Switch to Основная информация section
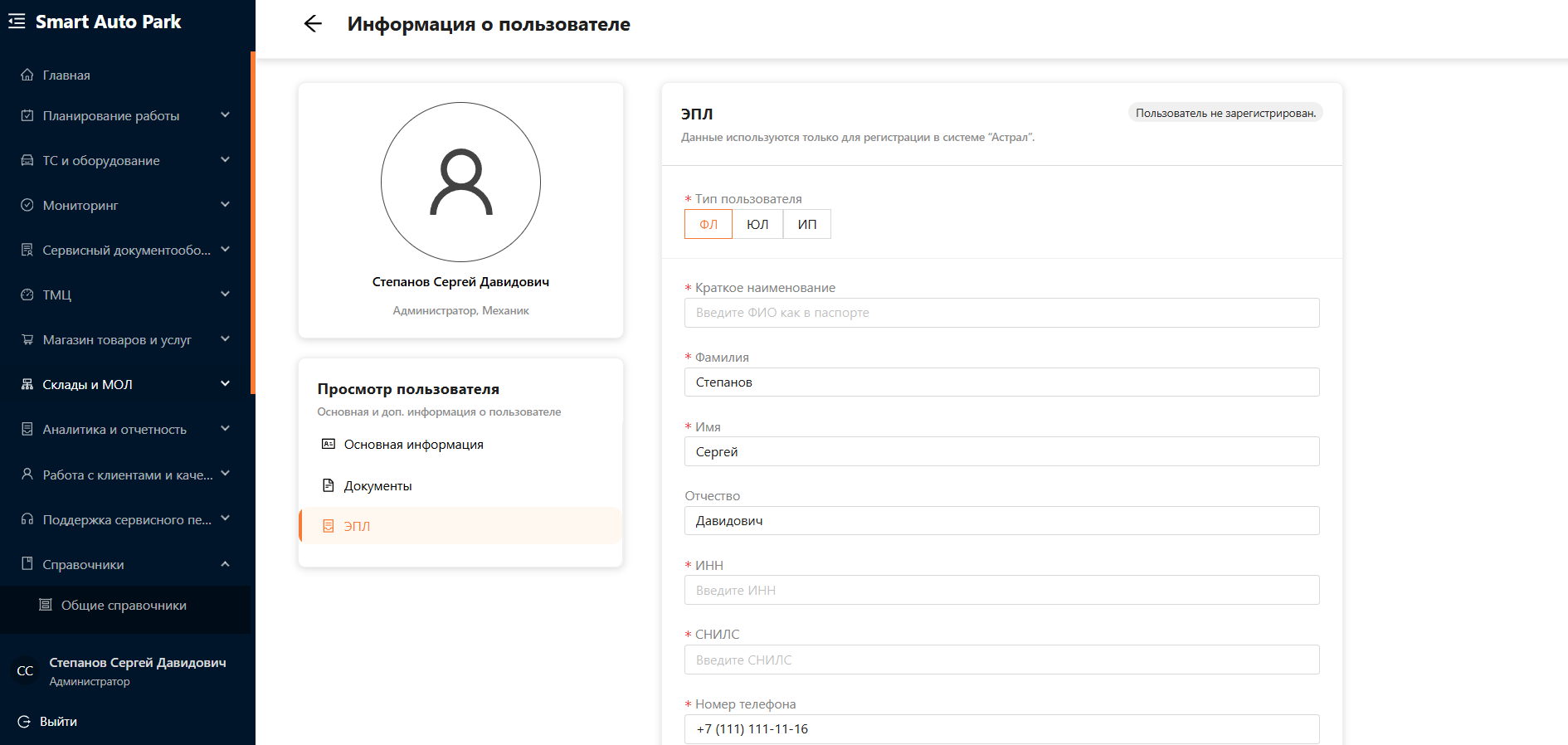Screen dimensions: 1568x745 pyautogui.click(x=413, y=445)
